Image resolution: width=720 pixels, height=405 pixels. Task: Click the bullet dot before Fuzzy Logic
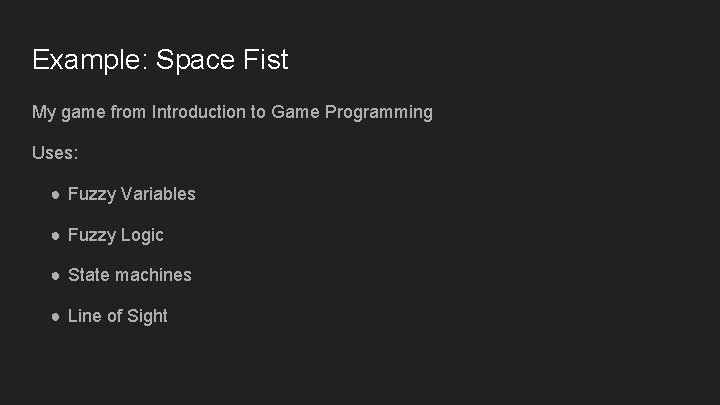(56, 235)
